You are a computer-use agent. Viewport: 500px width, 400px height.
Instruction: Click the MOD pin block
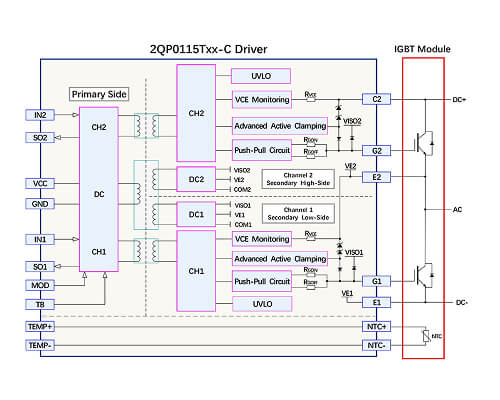(40, 285)
